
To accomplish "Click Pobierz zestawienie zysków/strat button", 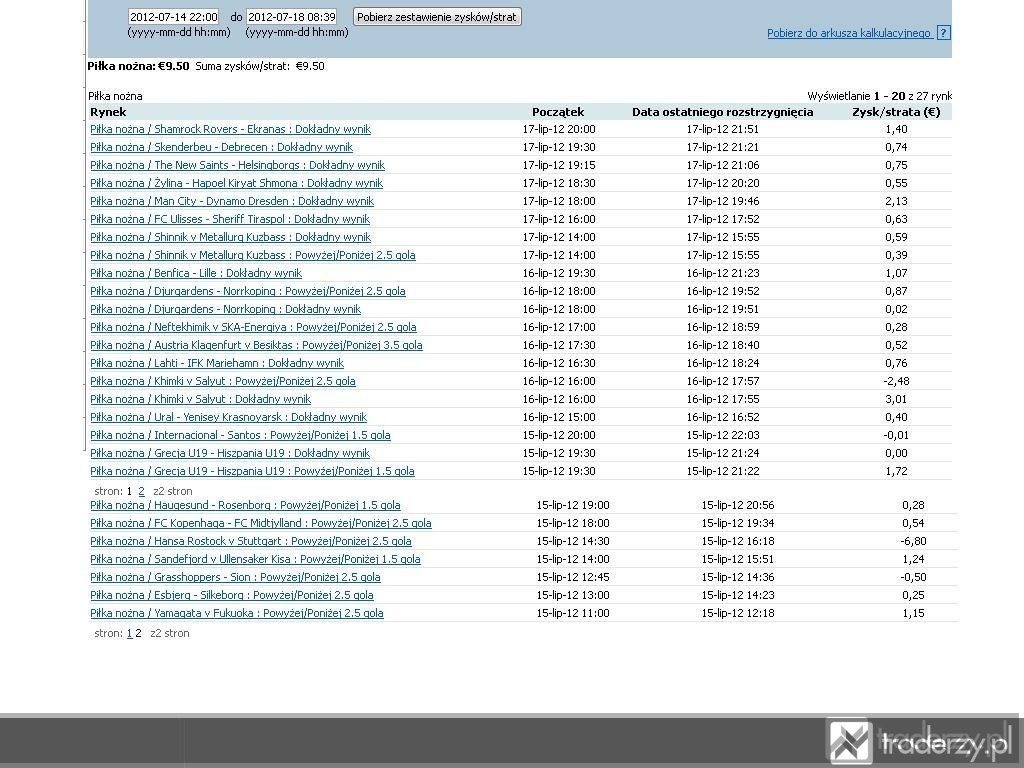I will [437, 17].
